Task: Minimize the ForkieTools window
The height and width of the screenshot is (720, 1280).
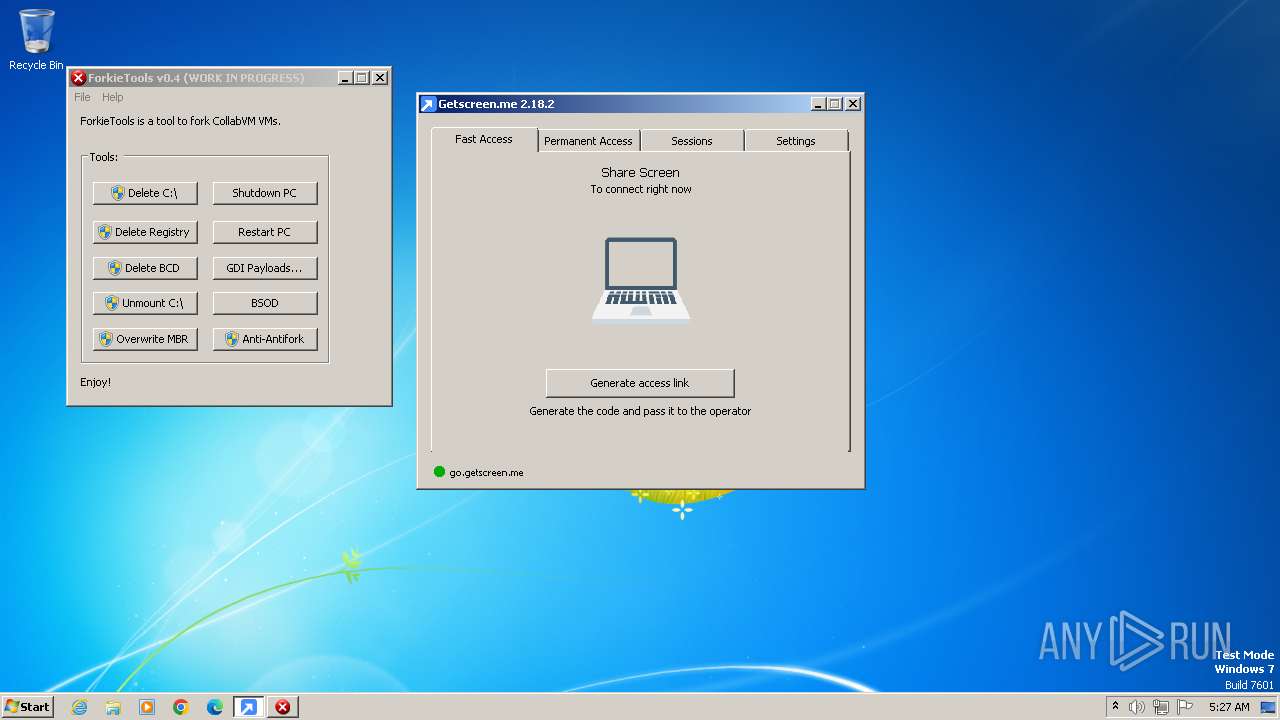Action: (x=345, y=78)
